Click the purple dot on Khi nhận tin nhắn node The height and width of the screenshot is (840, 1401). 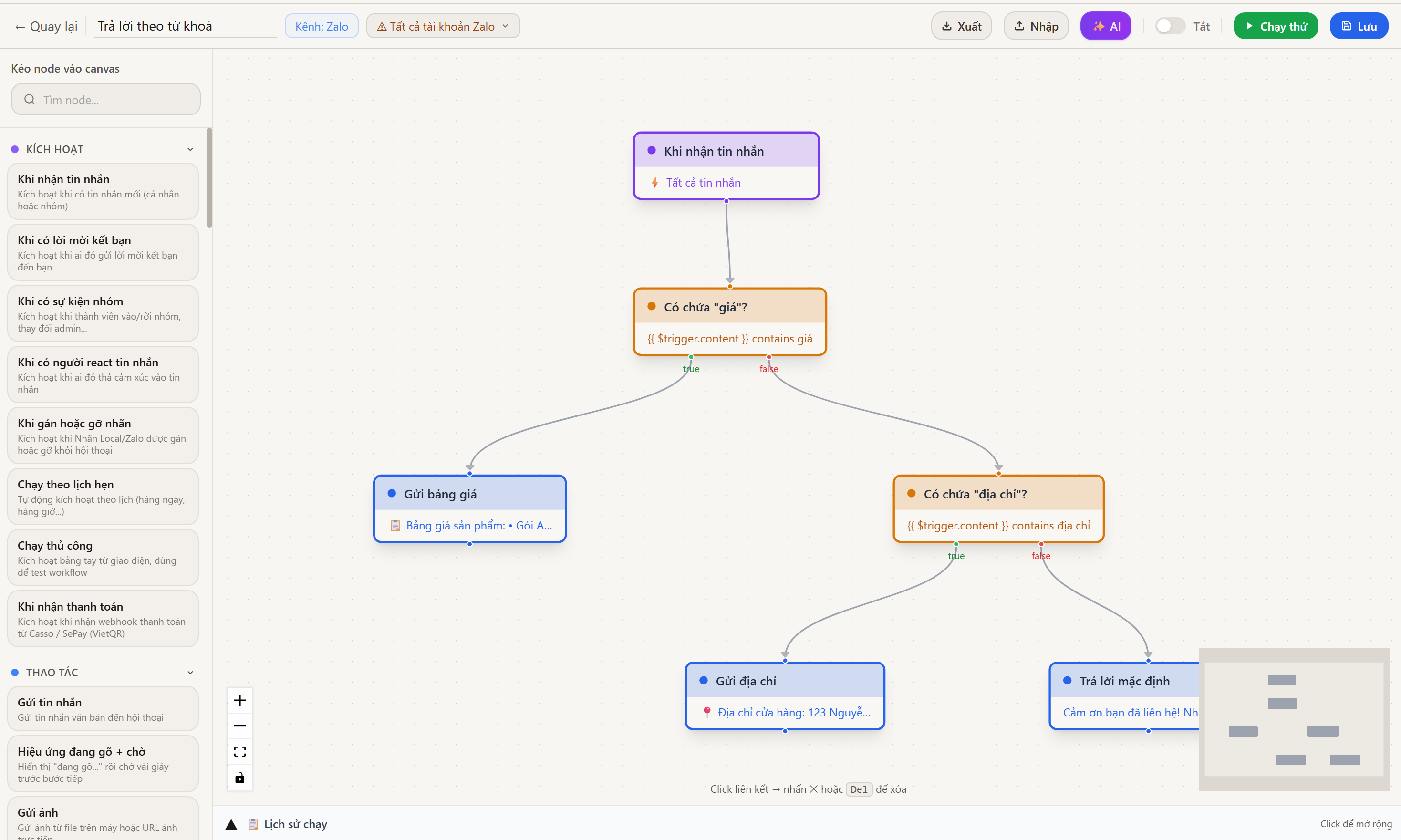pyautogui.click(x=652, y=151)
